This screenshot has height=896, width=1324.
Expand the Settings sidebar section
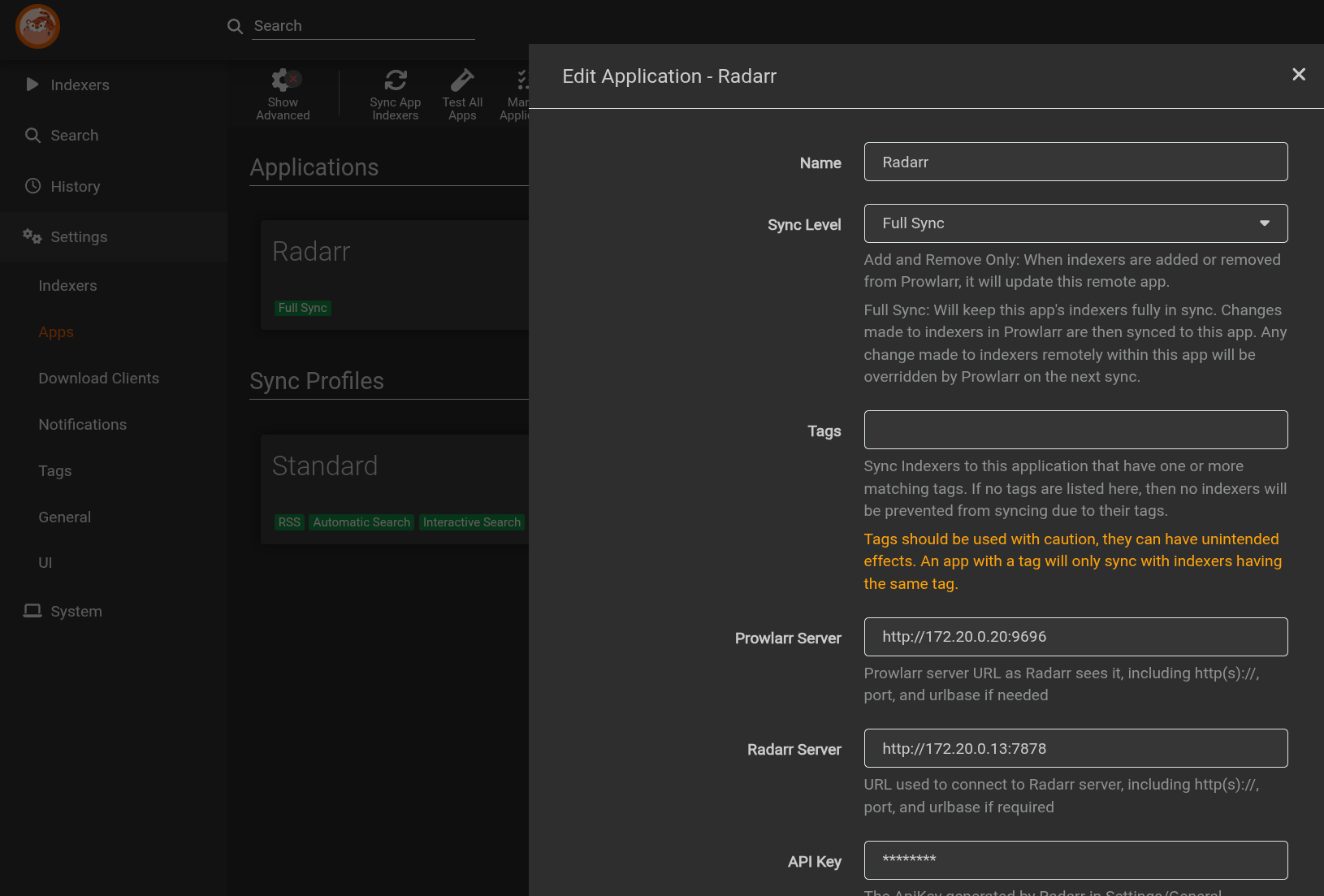(x=79, y=237)
